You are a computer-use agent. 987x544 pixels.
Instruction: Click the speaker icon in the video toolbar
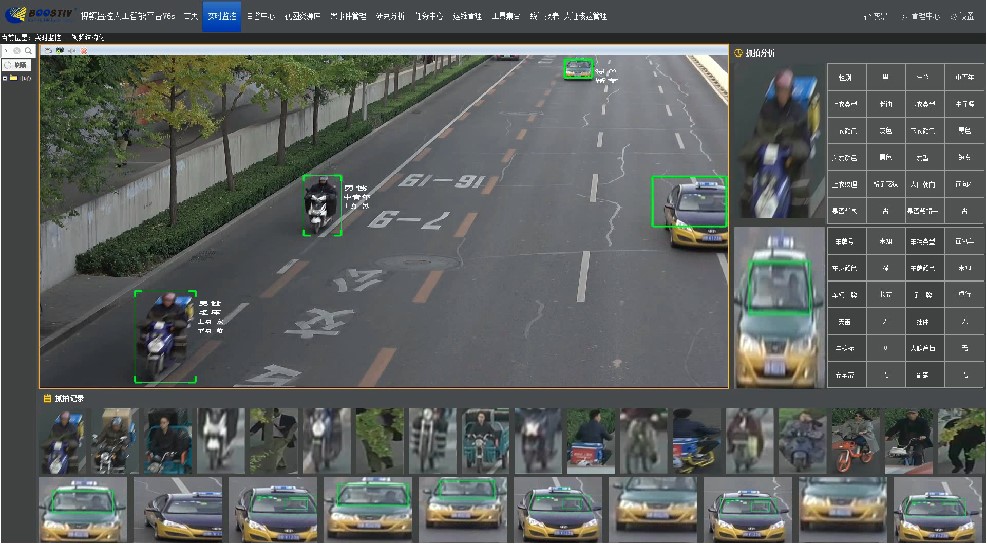click(72, 50)
